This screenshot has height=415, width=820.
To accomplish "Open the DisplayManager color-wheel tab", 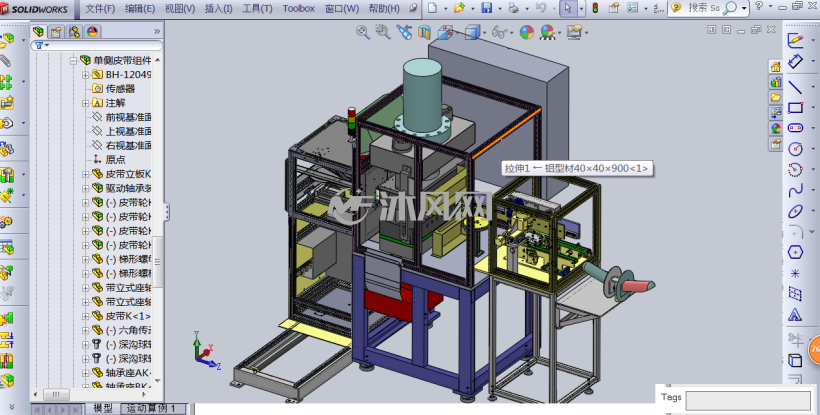I will (92, 32).
